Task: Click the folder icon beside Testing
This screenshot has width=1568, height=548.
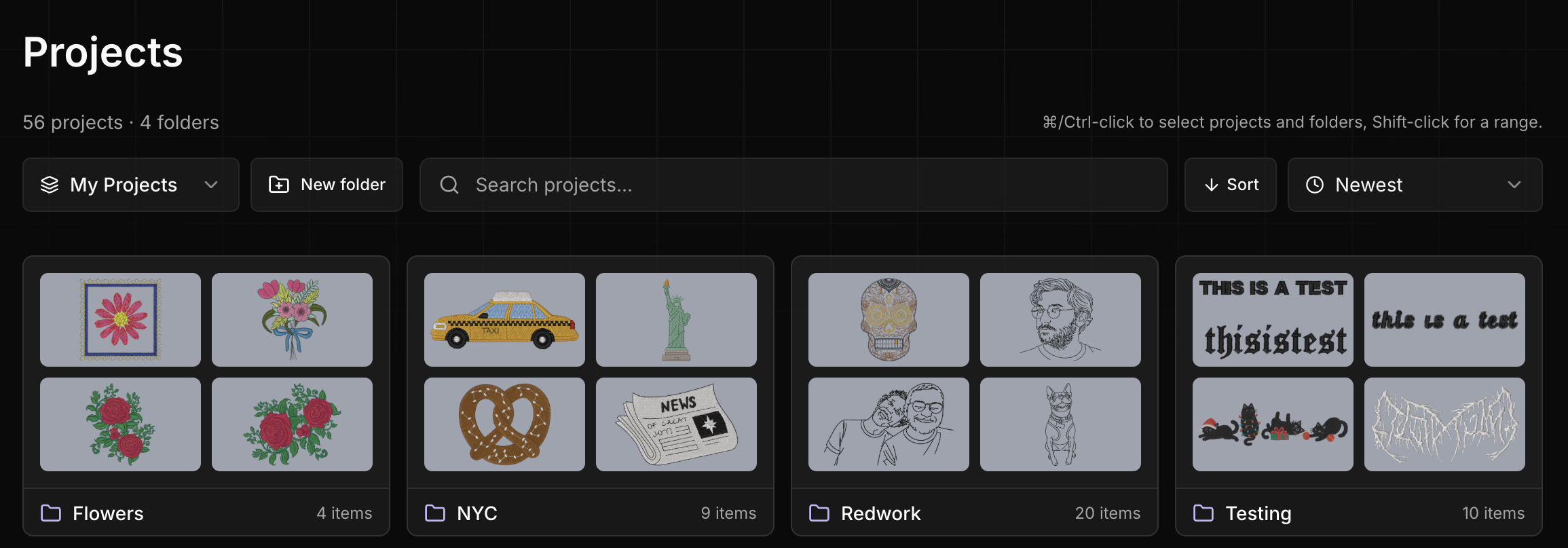Action: click(x=1203, y=513)
